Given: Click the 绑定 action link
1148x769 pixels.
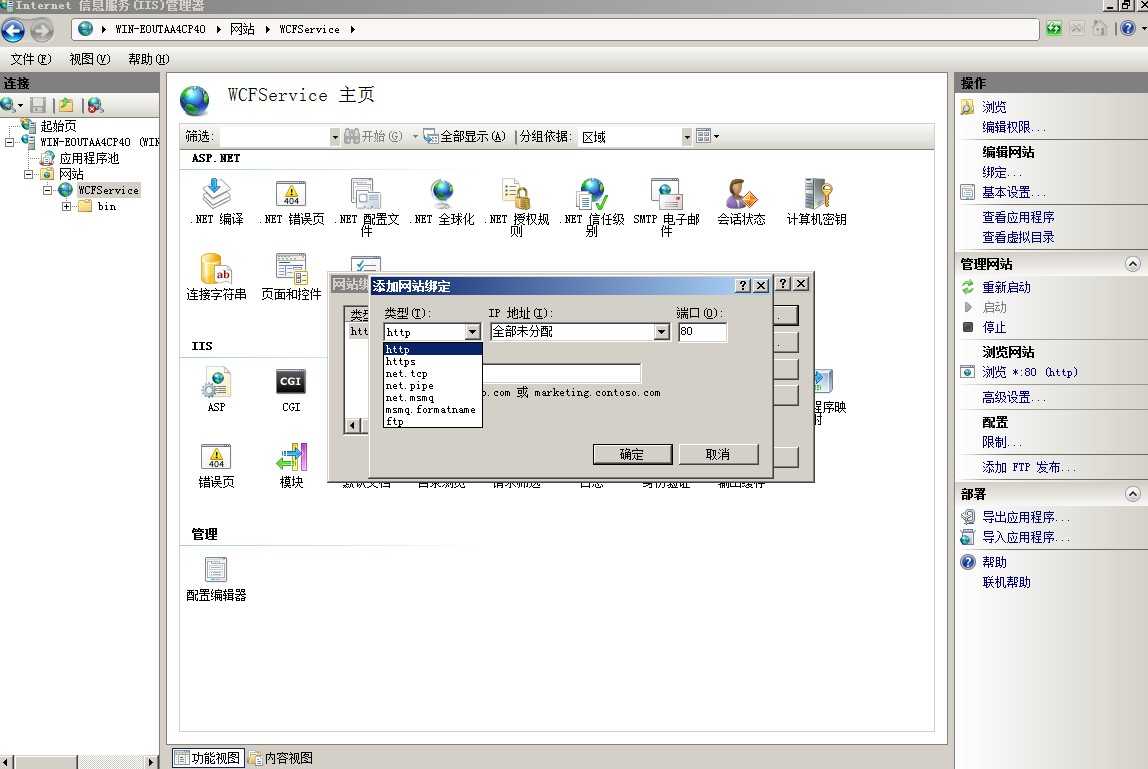Looking at the screenshot, I should 1001,173.
